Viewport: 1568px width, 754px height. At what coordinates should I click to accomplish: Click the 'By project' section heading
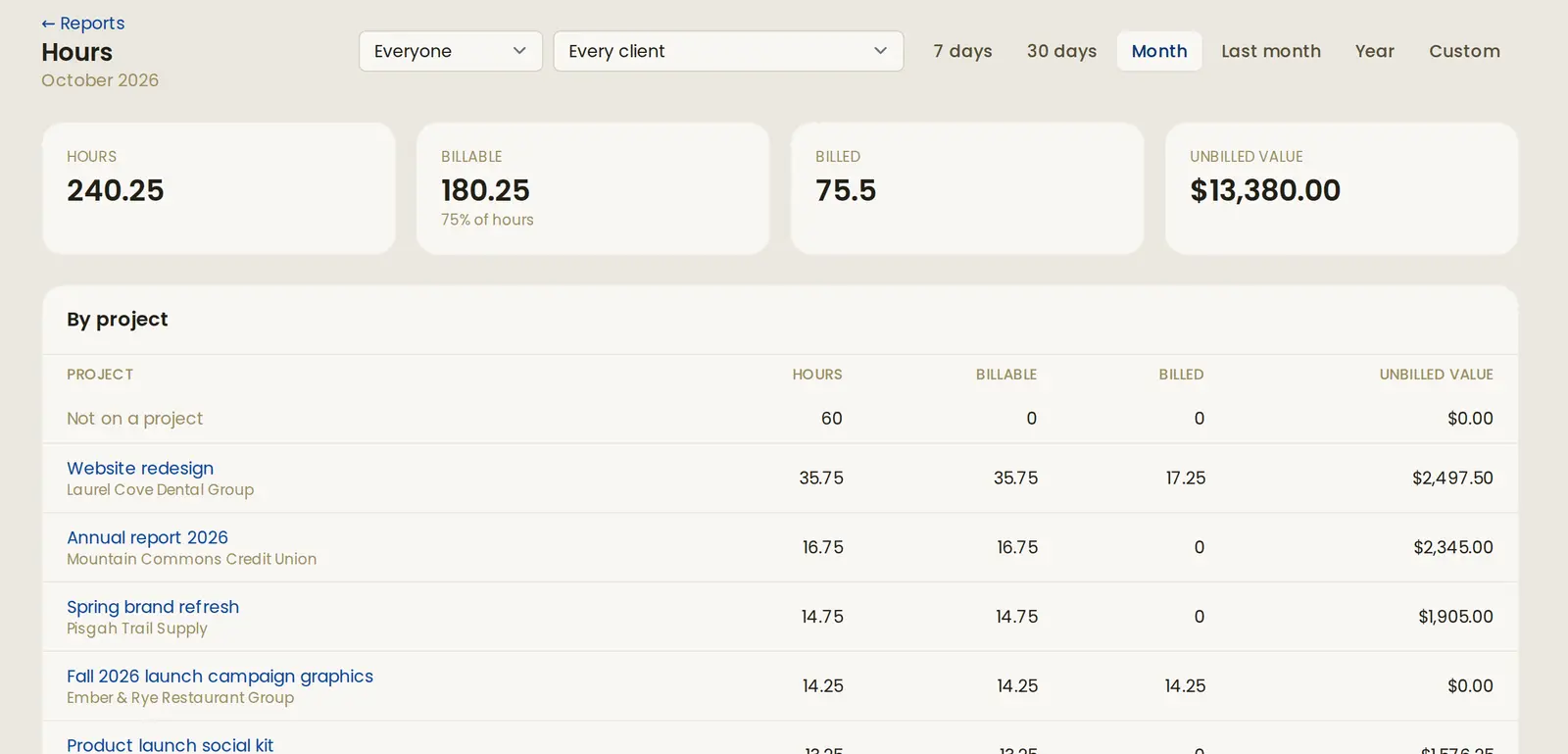pyautogui.click(x=118, y=320)
